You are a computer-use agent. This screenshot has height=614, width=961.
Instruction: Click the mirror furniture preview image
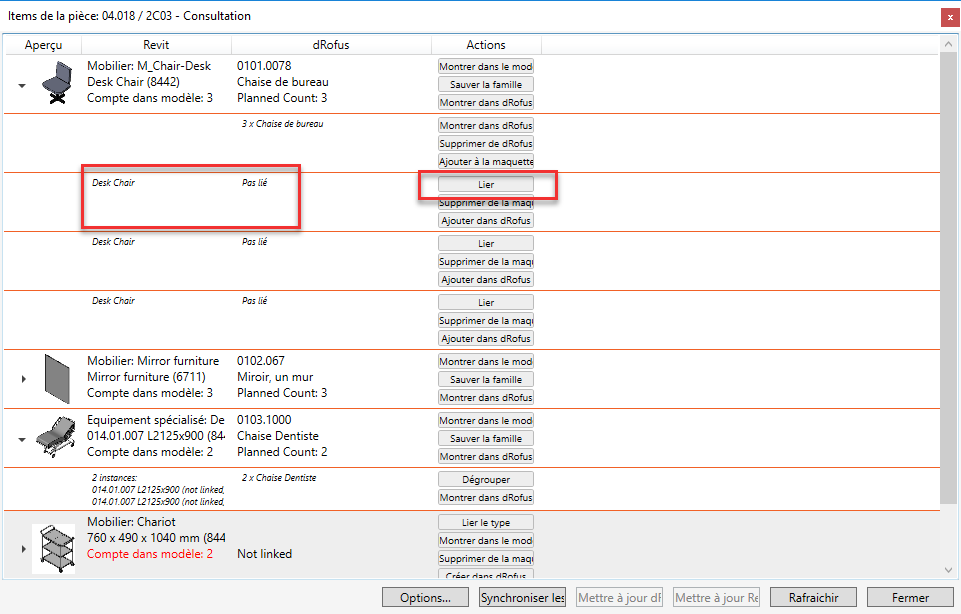pos(53,379)
